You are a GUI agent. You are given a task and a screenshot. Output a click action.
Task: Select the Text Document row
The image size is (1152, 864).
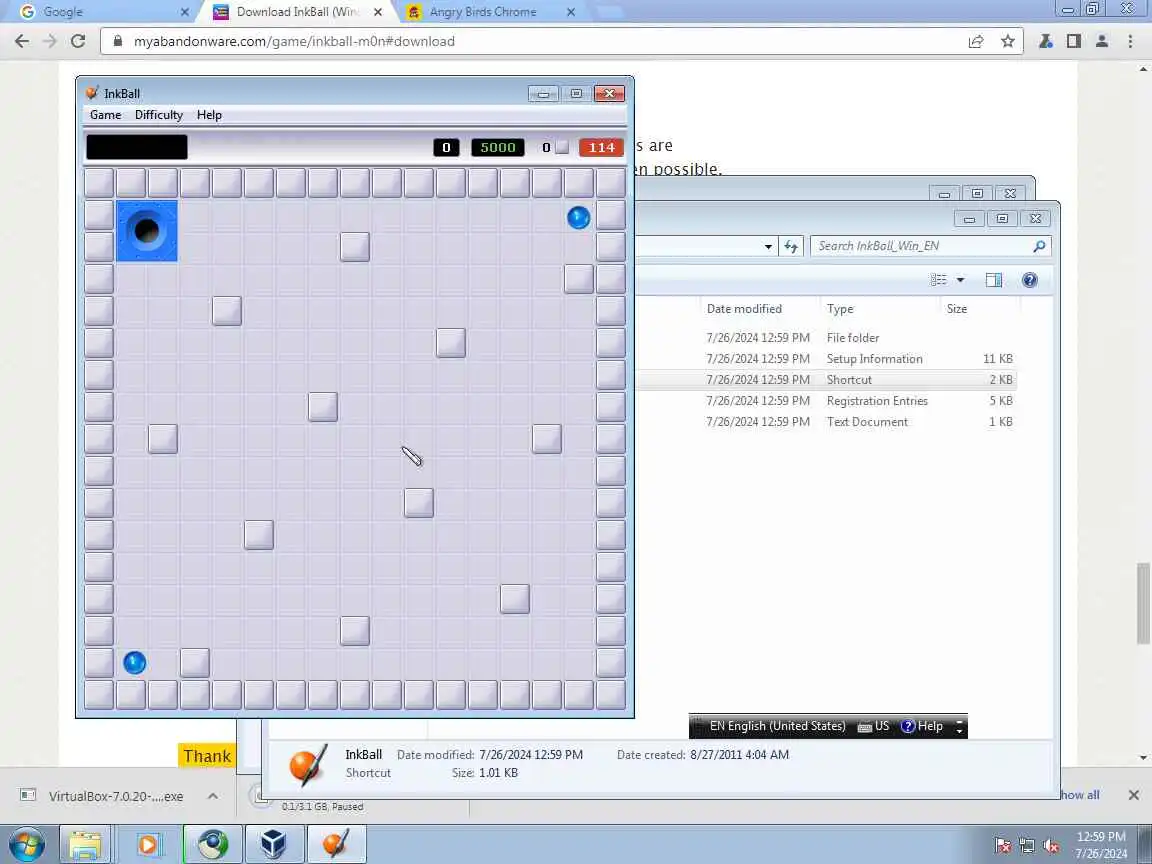click(826, 422)
